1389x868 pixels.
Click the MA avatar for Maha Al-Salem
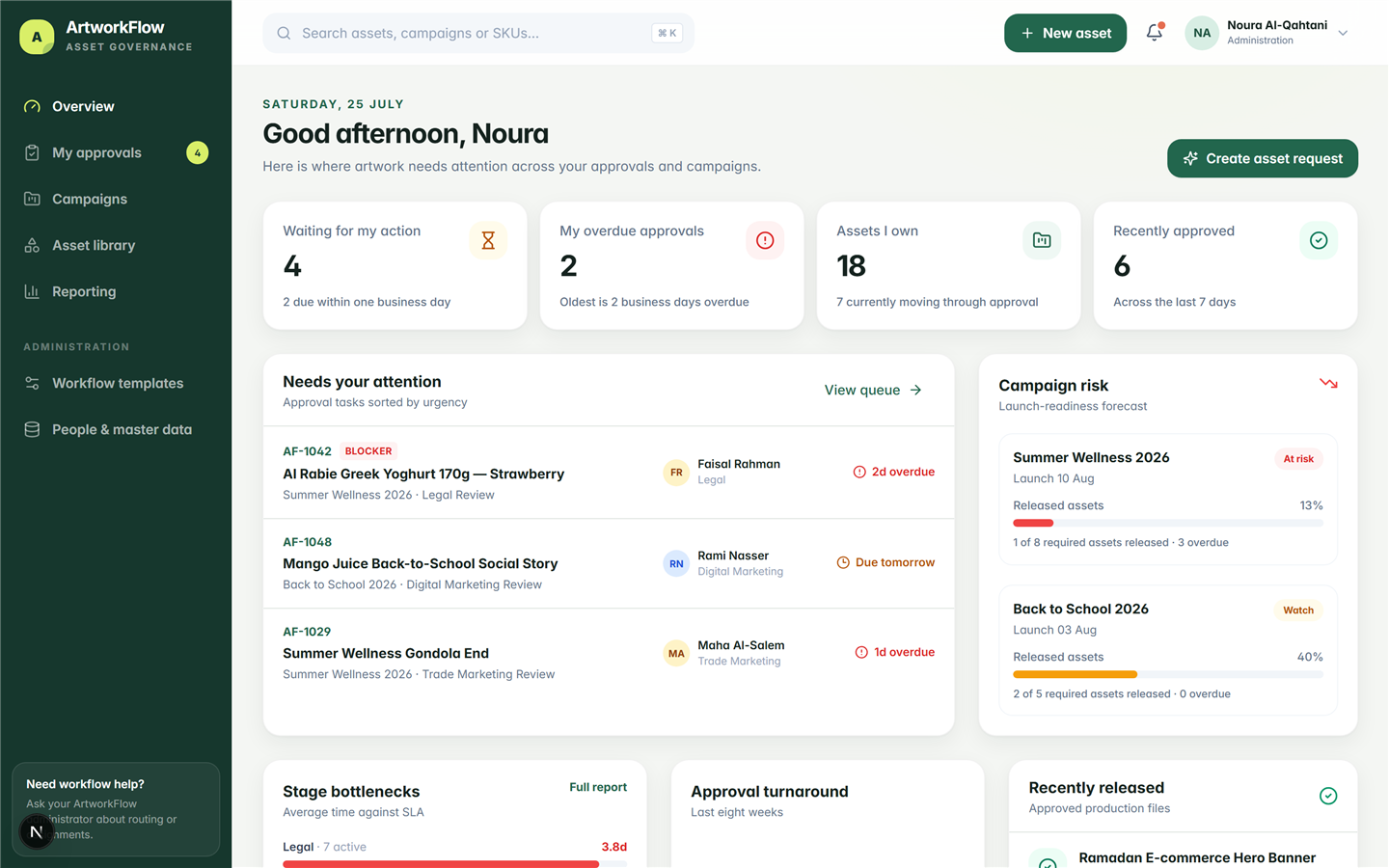pos(676,653)
